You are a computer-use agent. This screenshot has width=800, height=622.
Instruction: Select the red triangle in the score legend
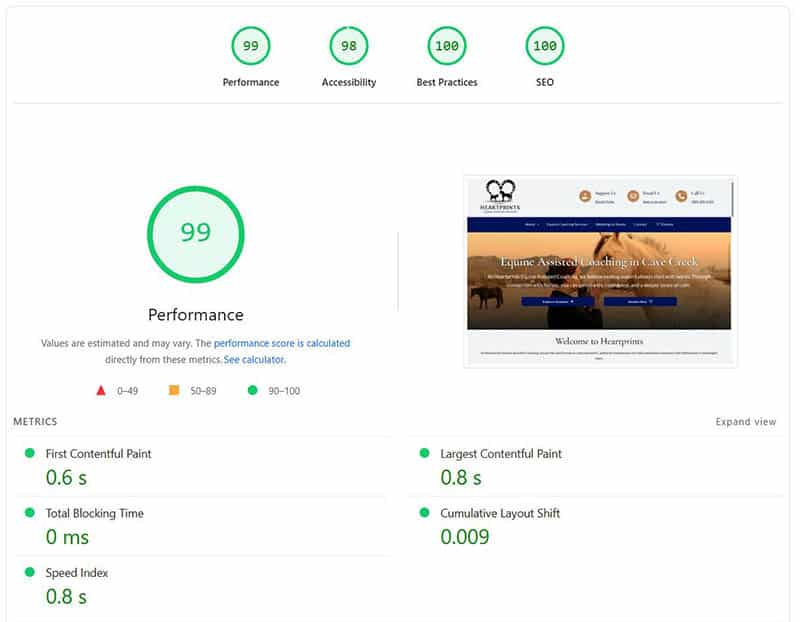[x=100, y=389]
